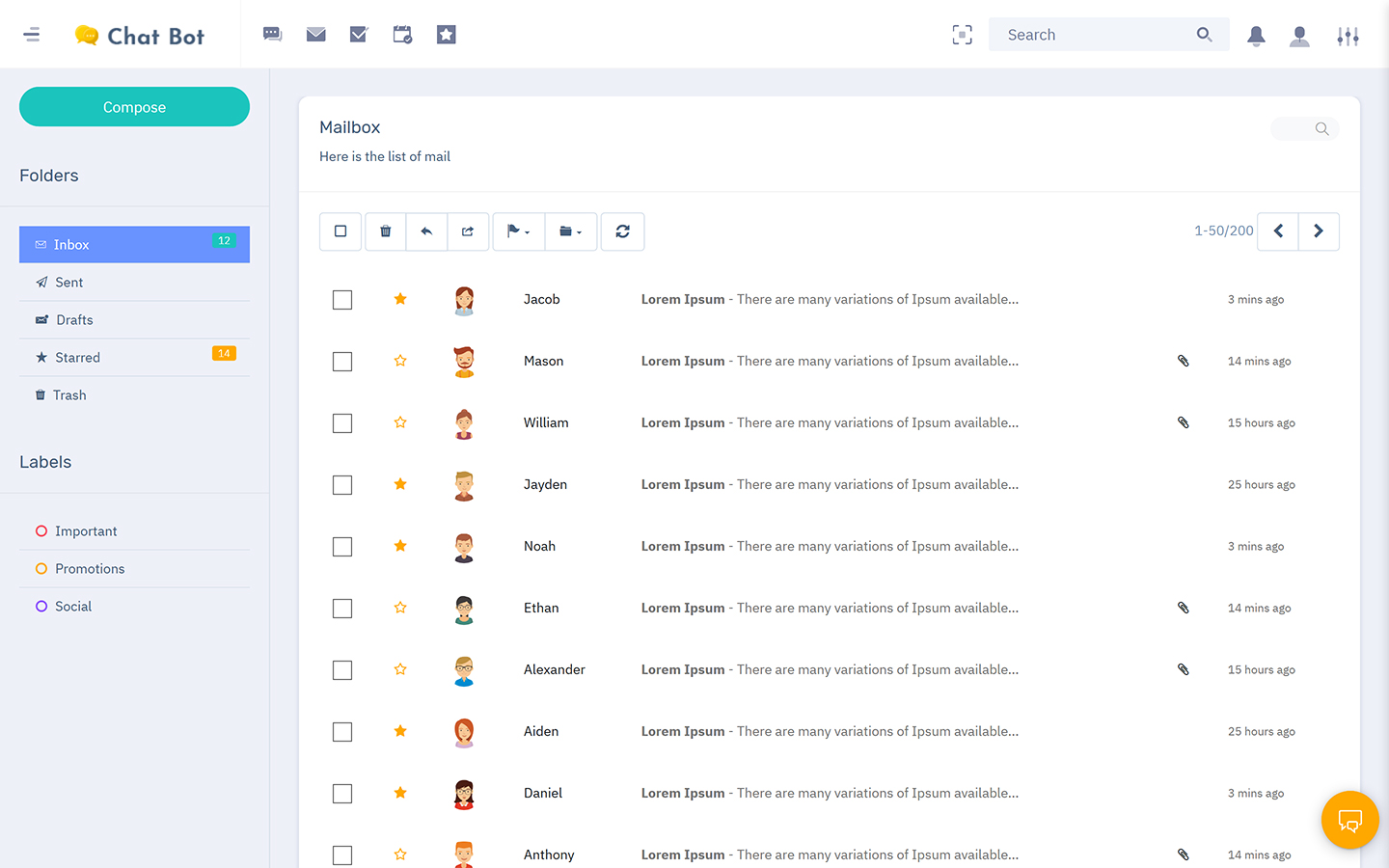Click the top Search input field
This screenshot has height=868, width=1389.
(1095, 35)
